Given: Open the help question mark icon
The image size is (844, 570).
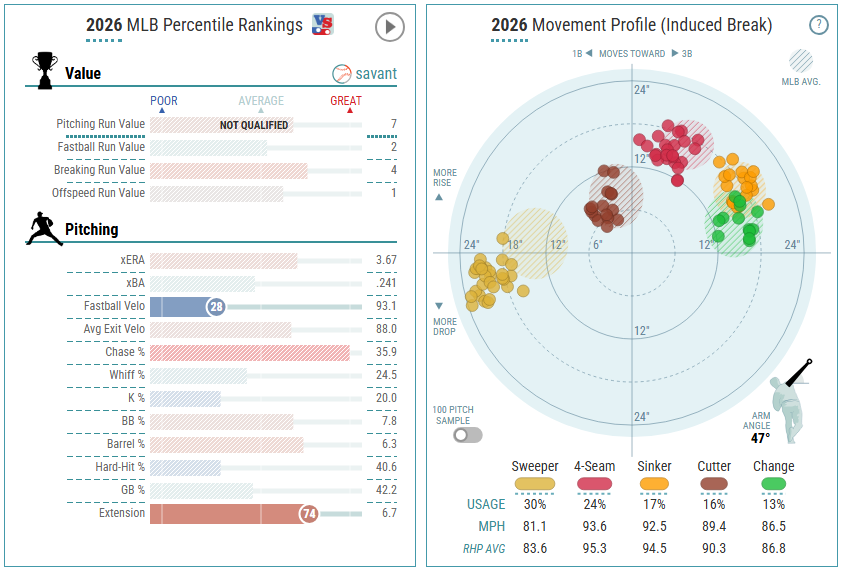Looking at the screenshot, I should point(819,25).
